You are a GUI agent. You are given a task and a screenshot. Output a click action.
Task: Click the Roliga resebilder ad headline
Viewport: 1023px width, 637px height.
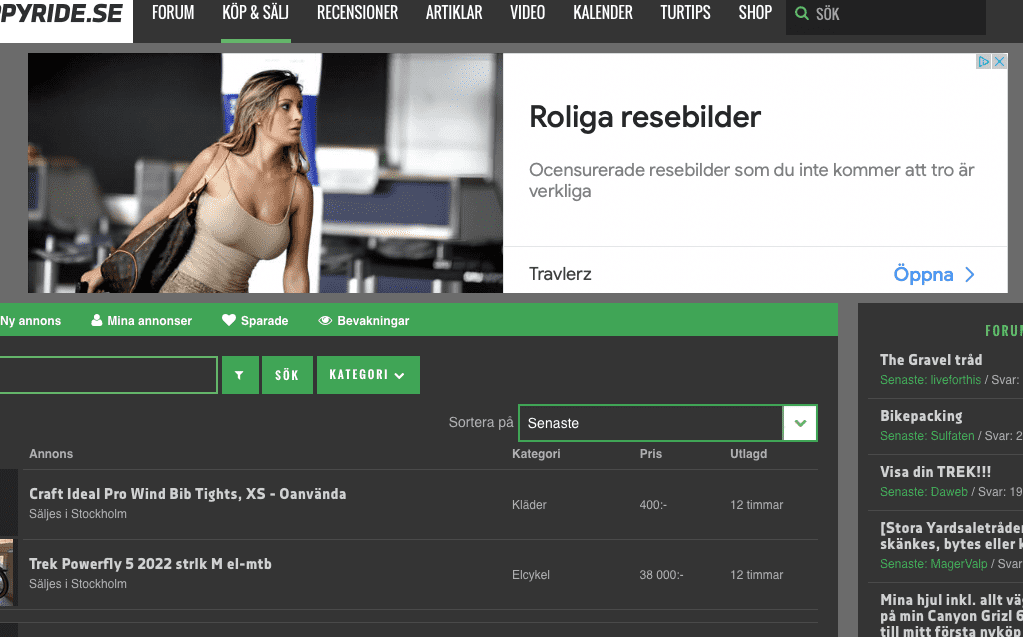[x=645, y=117]
